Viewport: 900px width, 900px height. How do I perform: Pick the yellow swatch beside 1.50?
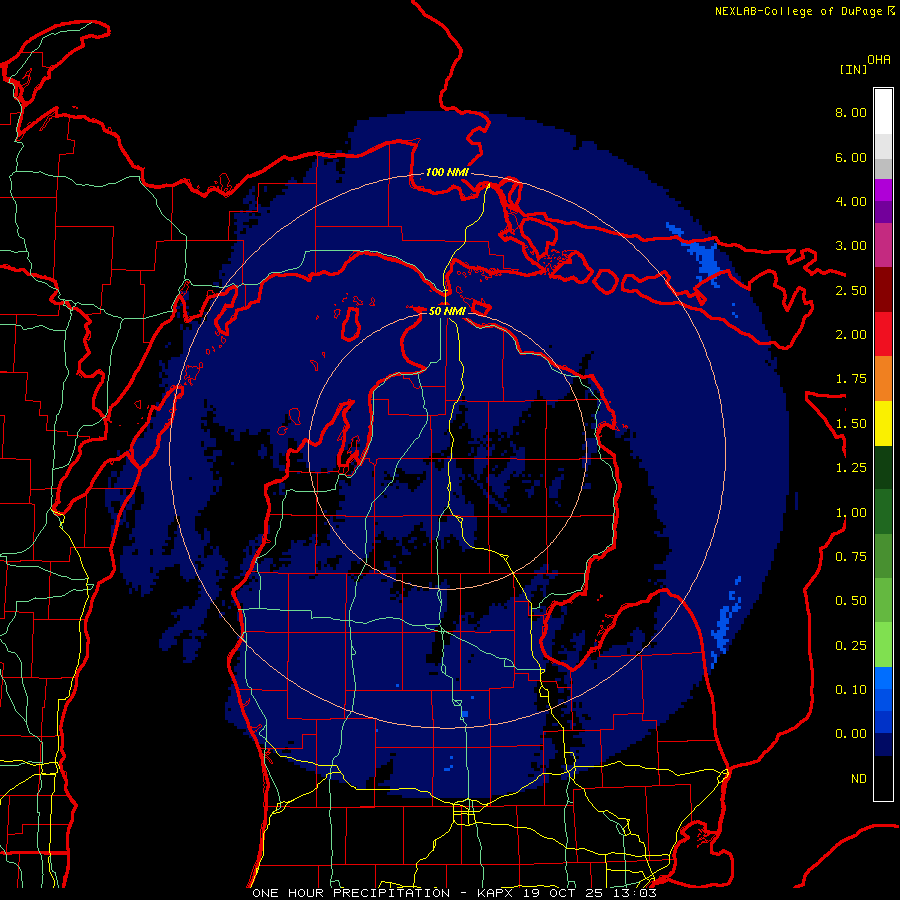[883, 423]
